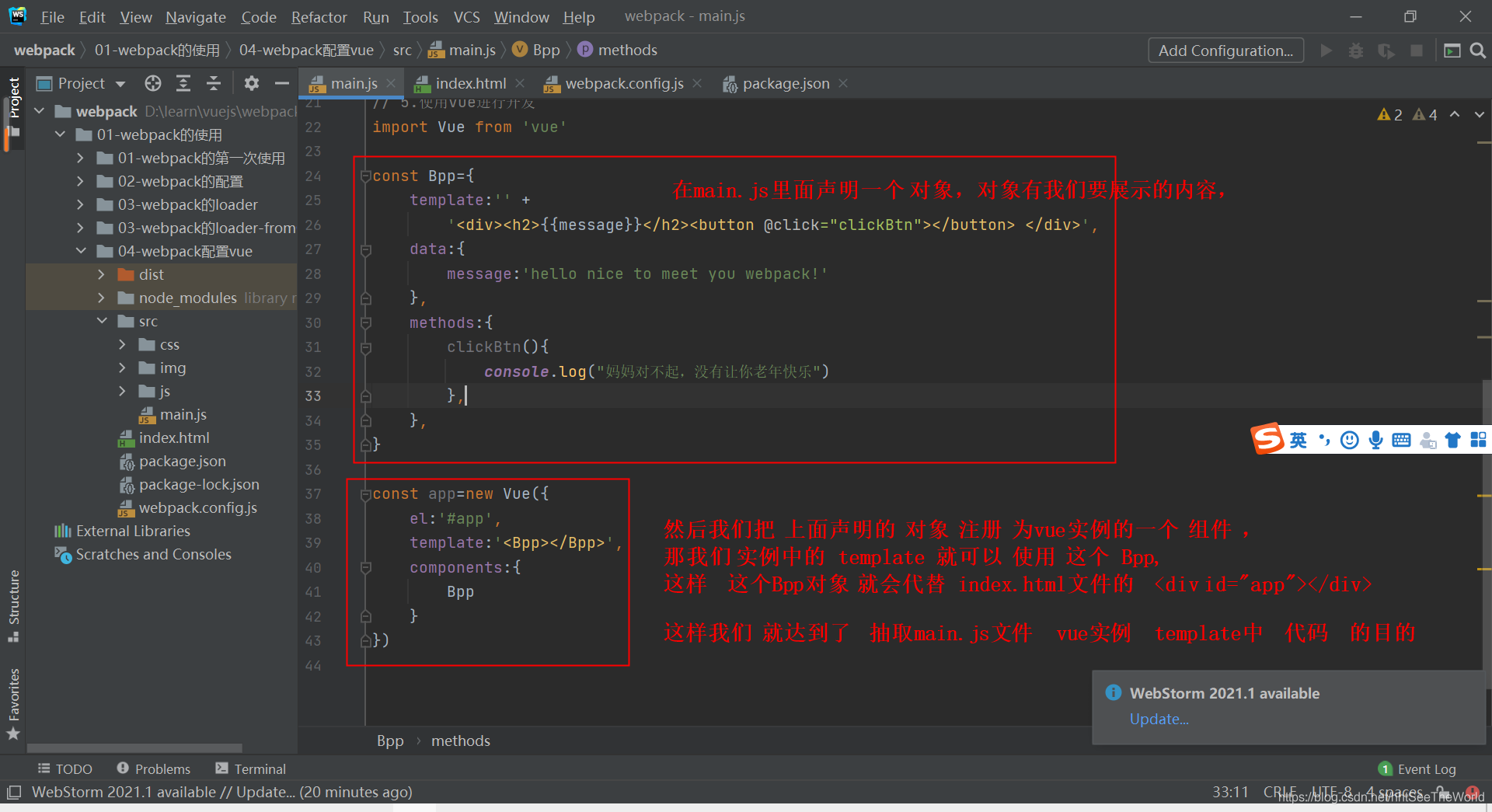Viewport: 1492px width, 812px height.
Task: Click the IME skin shirt icon
Action: coord(1453,440)
